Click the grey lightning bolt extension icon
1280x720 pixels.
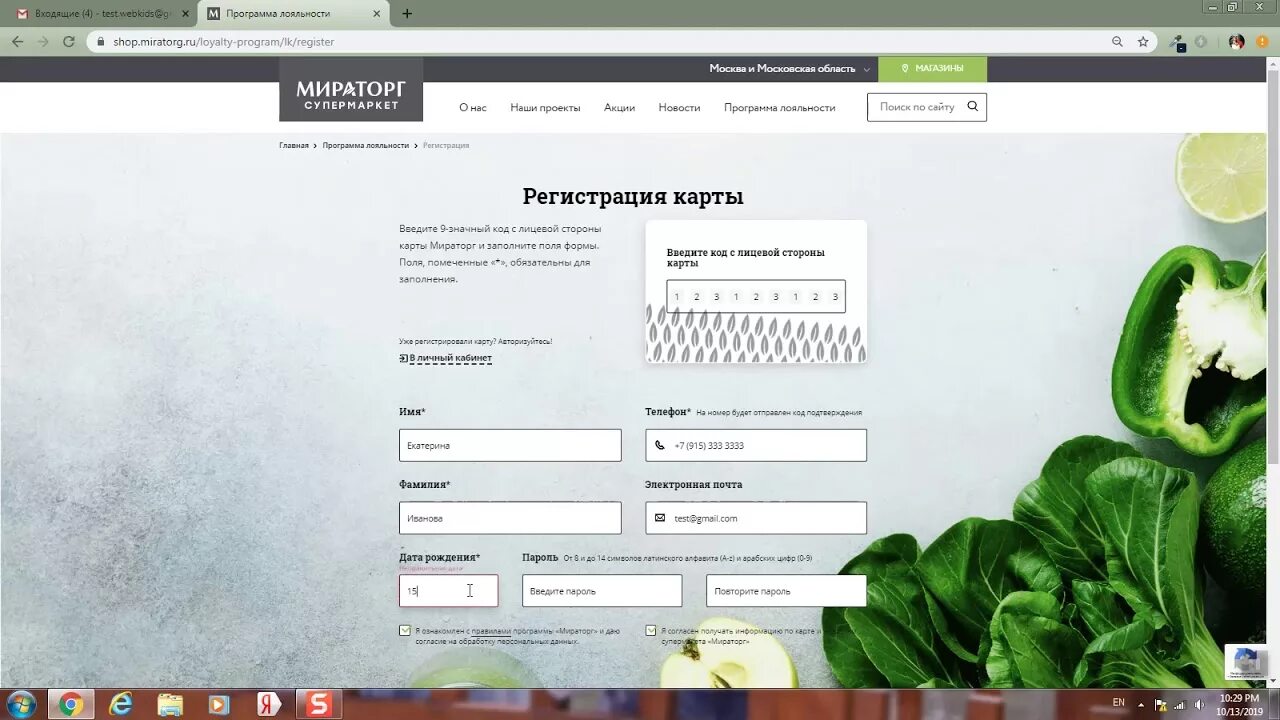pyautogui.click(x=1201, y=42)
